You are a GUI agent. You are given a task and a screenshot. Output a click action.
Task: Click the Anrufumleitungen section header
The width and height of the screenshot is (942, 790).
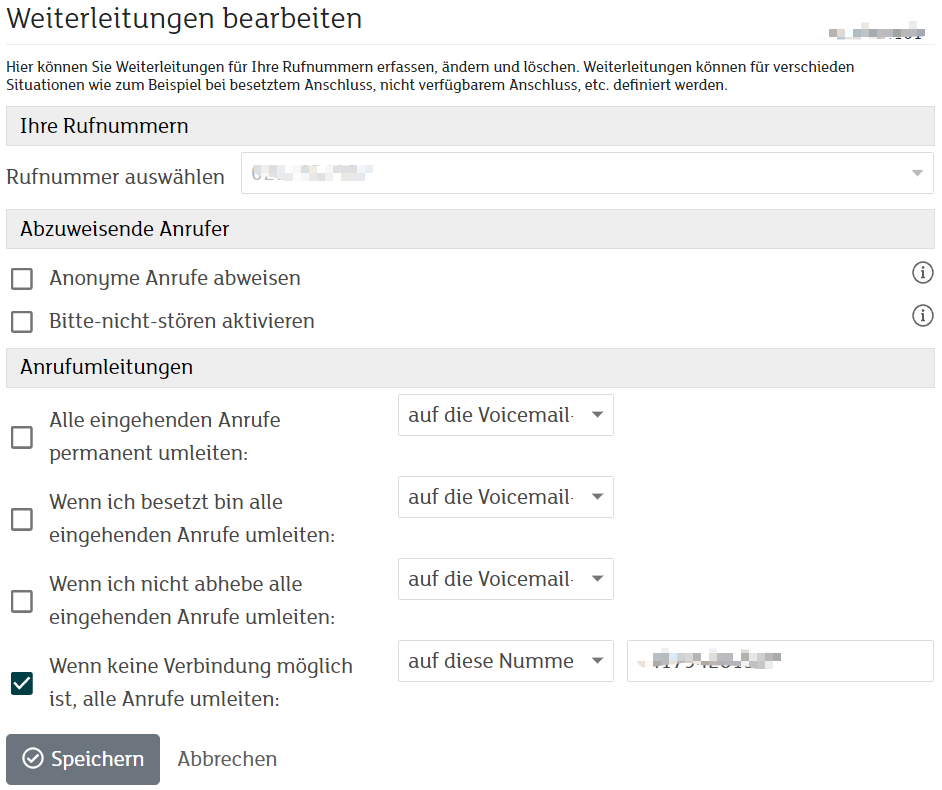(x=106, y=367)
